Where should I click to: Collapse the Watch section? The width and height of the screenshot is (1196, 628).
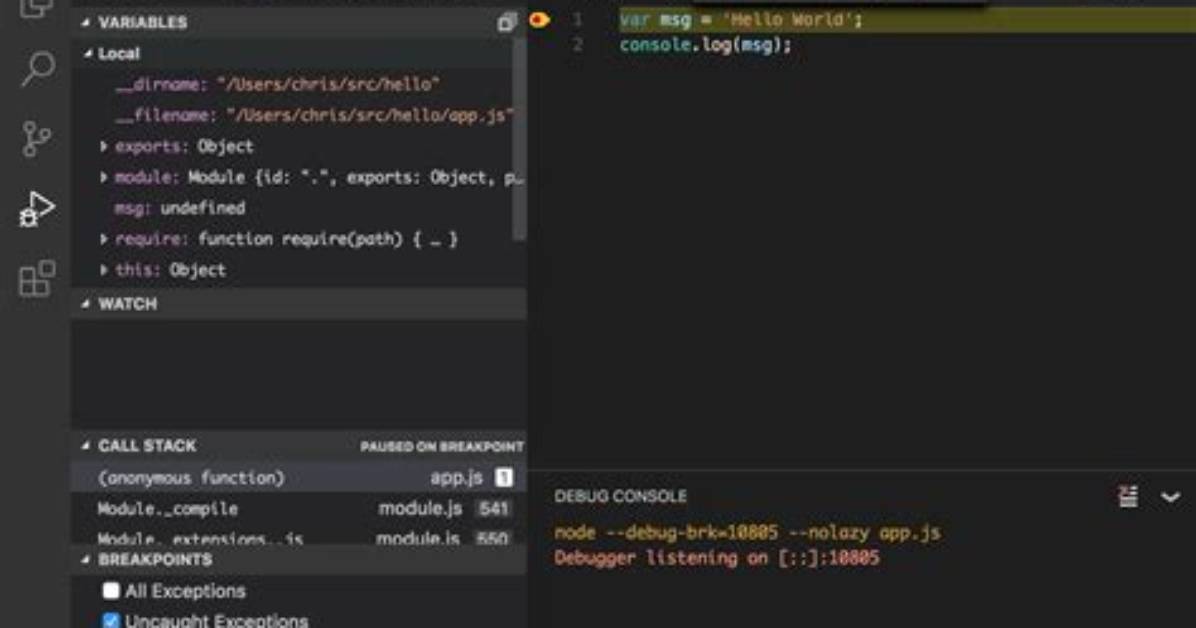pyautogui.click(x=85, y=304)
